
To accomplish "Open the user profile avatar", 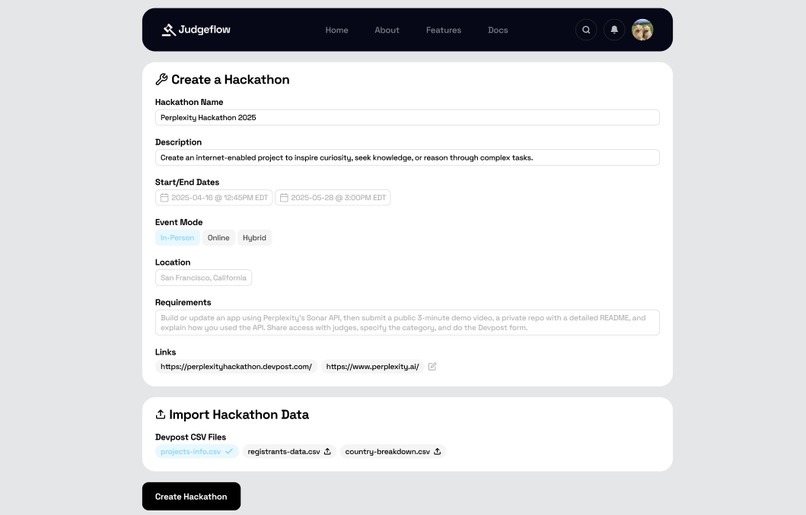I will (x=643, y=30).
